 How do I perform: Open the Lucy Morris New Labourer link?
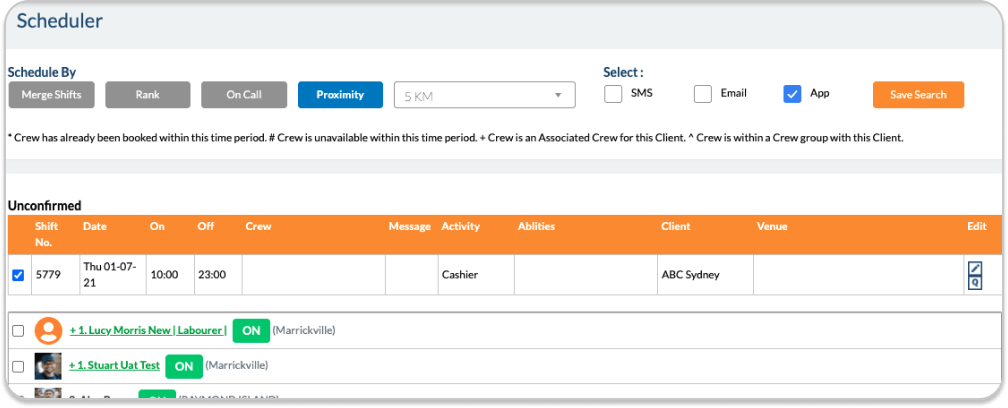(148, 330)
